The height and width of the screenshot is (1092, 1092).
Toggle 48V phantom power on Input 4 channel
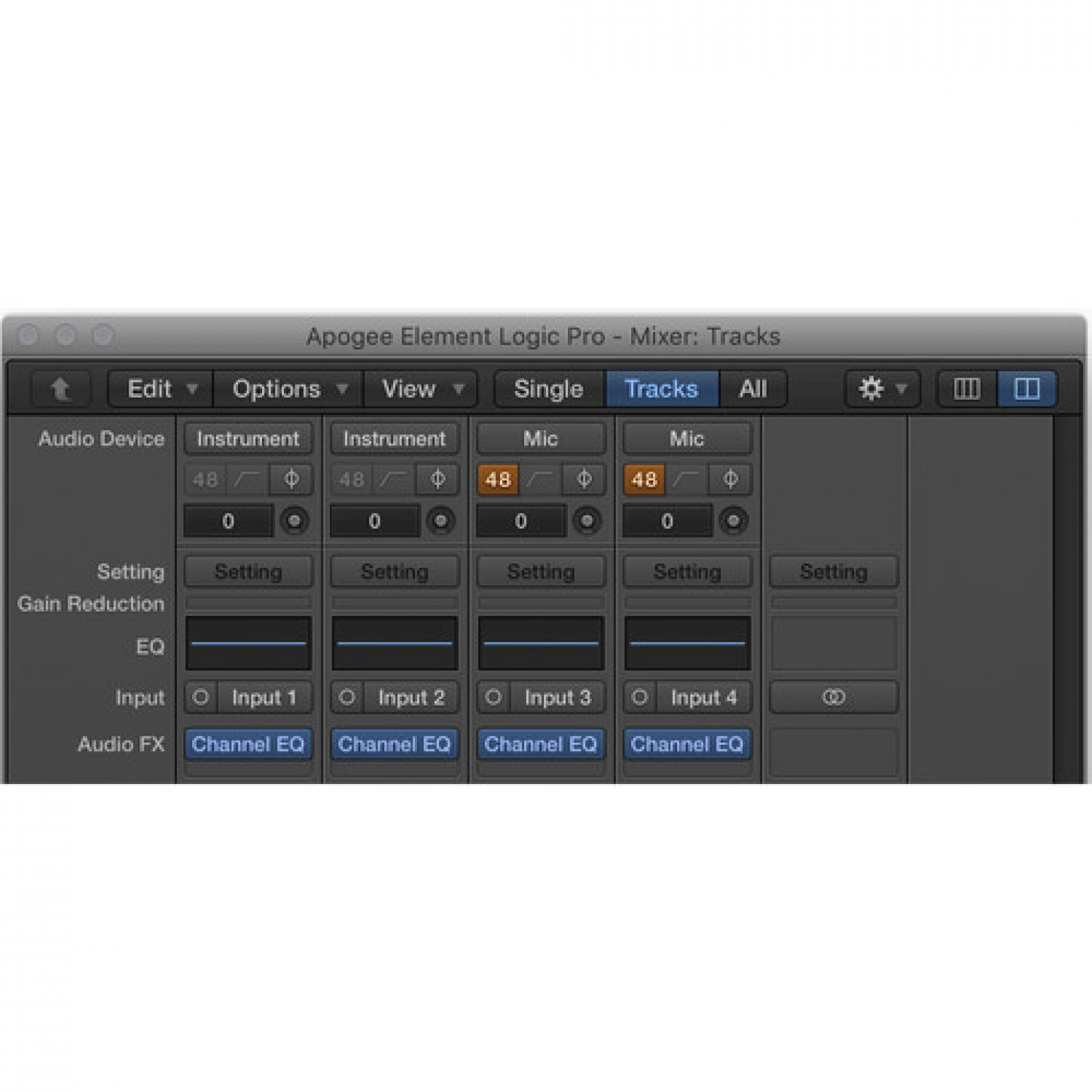click(644, 480)
